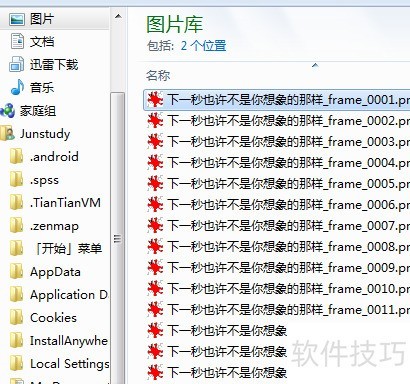The image size is (410, 384).
Task: Open the .spss folder in tree
Action: pyautogui.click(x=44, y=180)
